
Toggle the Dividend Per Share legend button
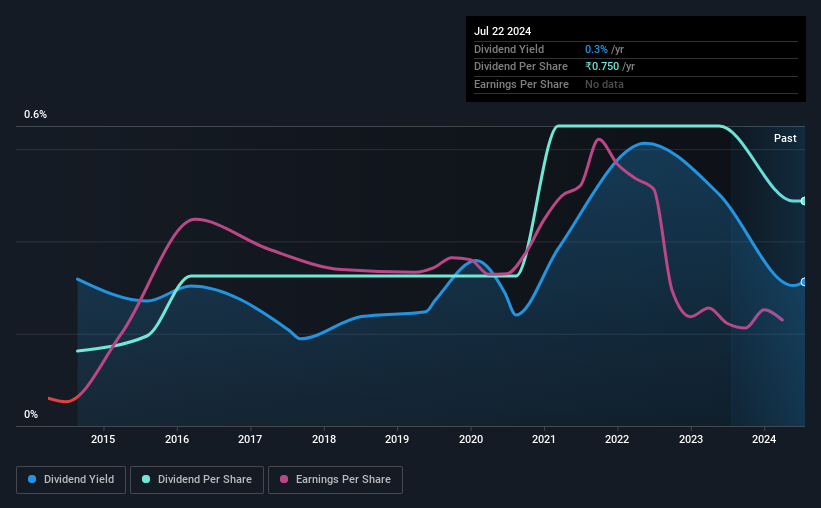tap(197, 480)
